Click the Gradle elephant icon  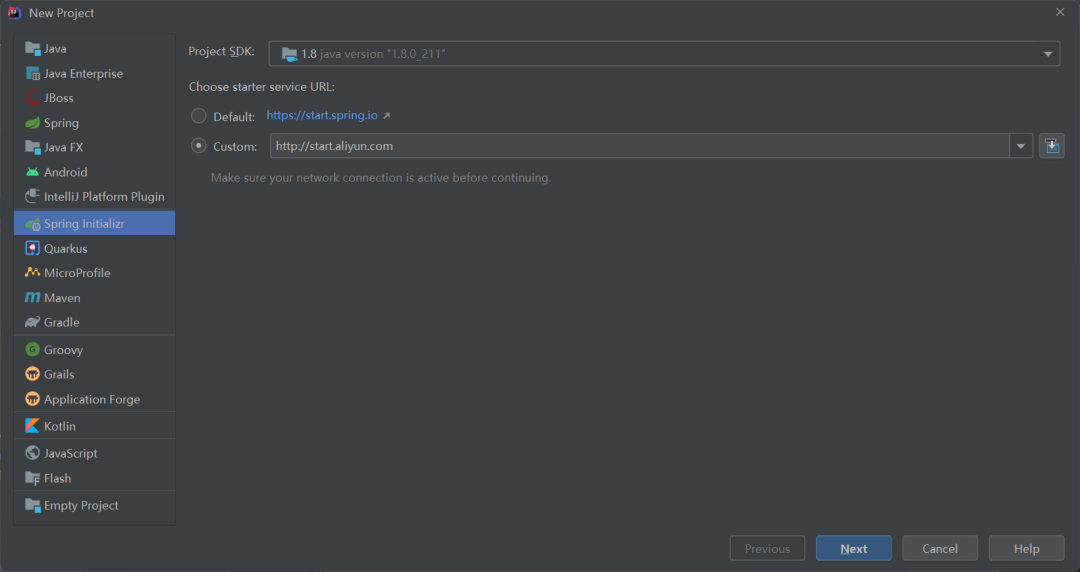pyautogui.click(x=33, y=322)
